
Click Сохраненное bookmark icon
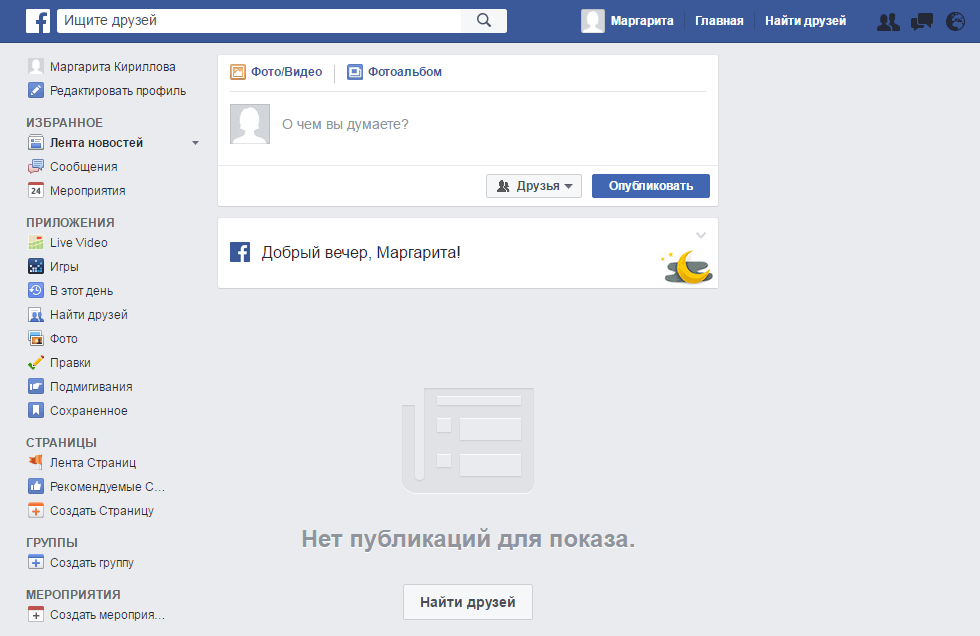click(36, 410)
